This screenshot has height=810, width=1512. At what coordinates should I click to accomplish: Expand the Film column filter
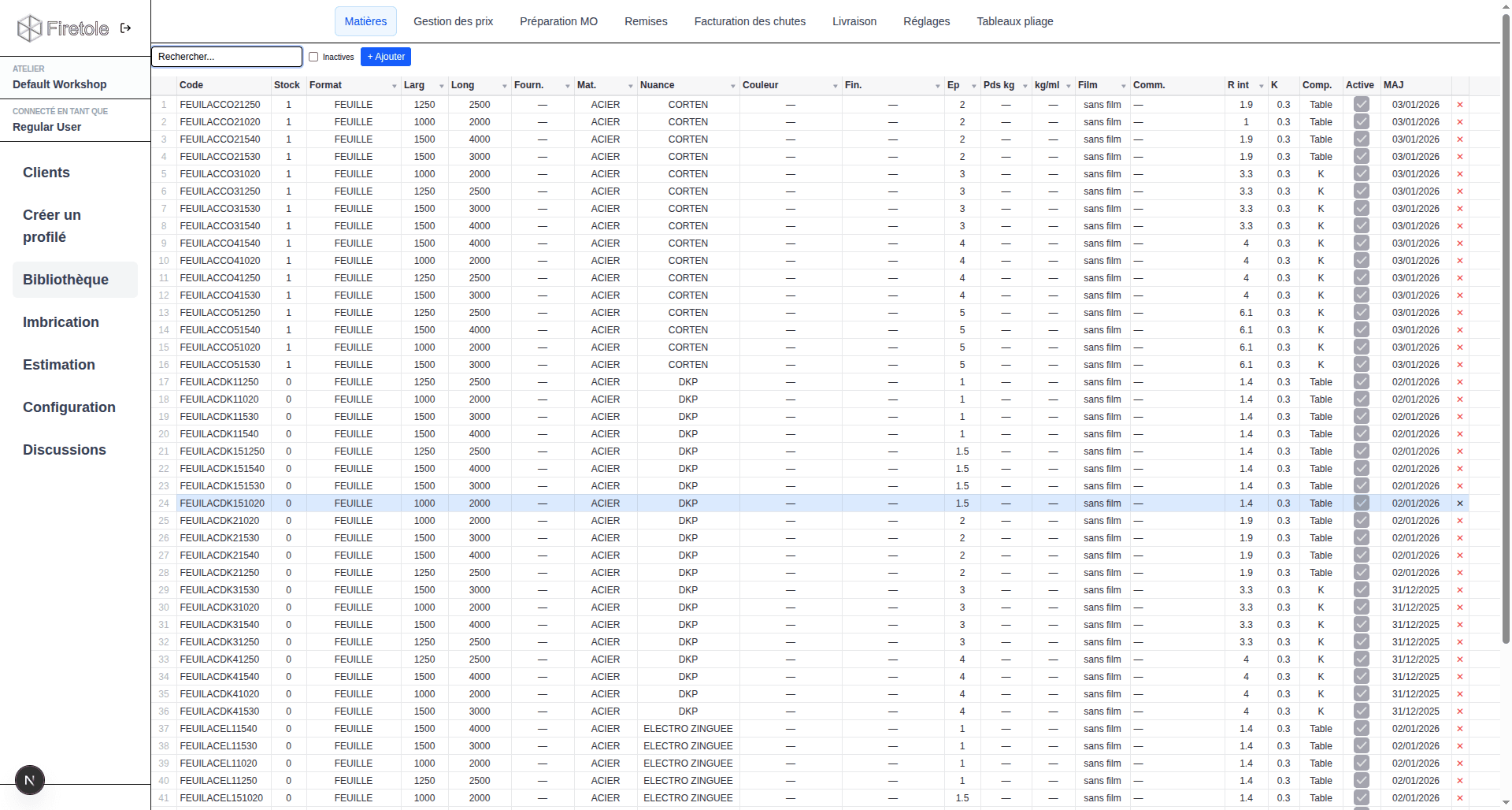click(1124, 86)
